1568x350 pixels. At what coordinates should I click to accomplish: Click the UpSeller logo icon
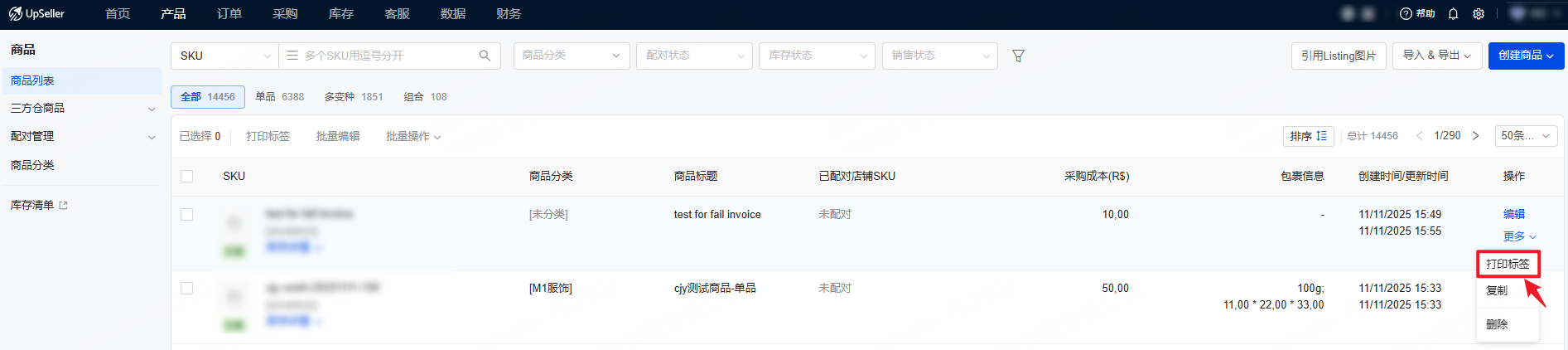click(x=16, y=14)
